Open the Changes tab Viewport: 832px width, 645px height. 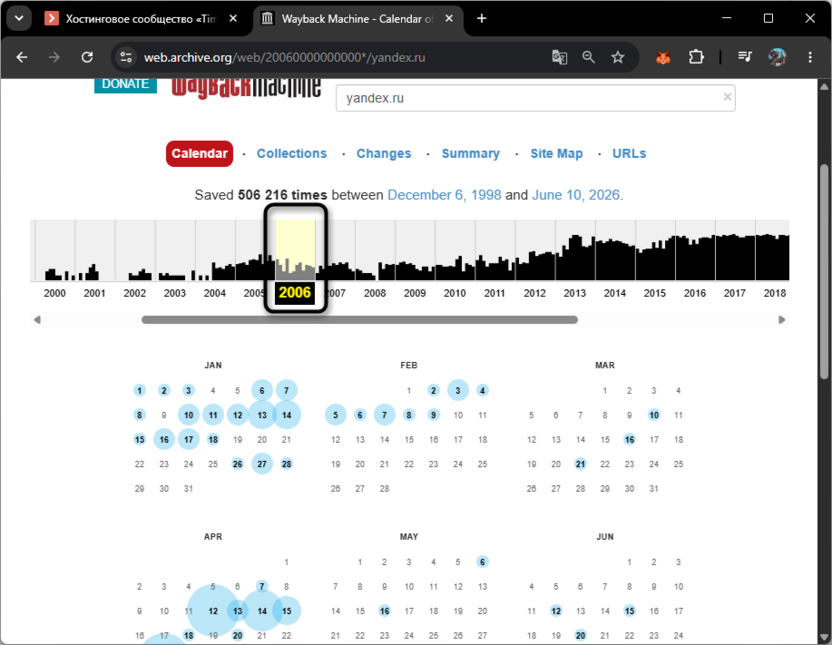coord(384,154)
